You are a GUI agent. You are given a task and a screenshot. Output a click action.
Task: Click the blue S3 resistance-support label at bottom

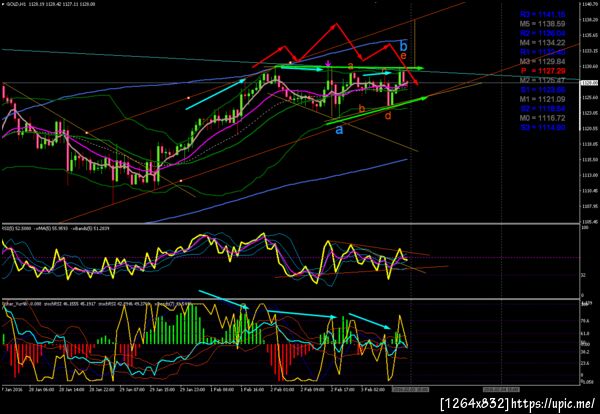pos(542,127)
